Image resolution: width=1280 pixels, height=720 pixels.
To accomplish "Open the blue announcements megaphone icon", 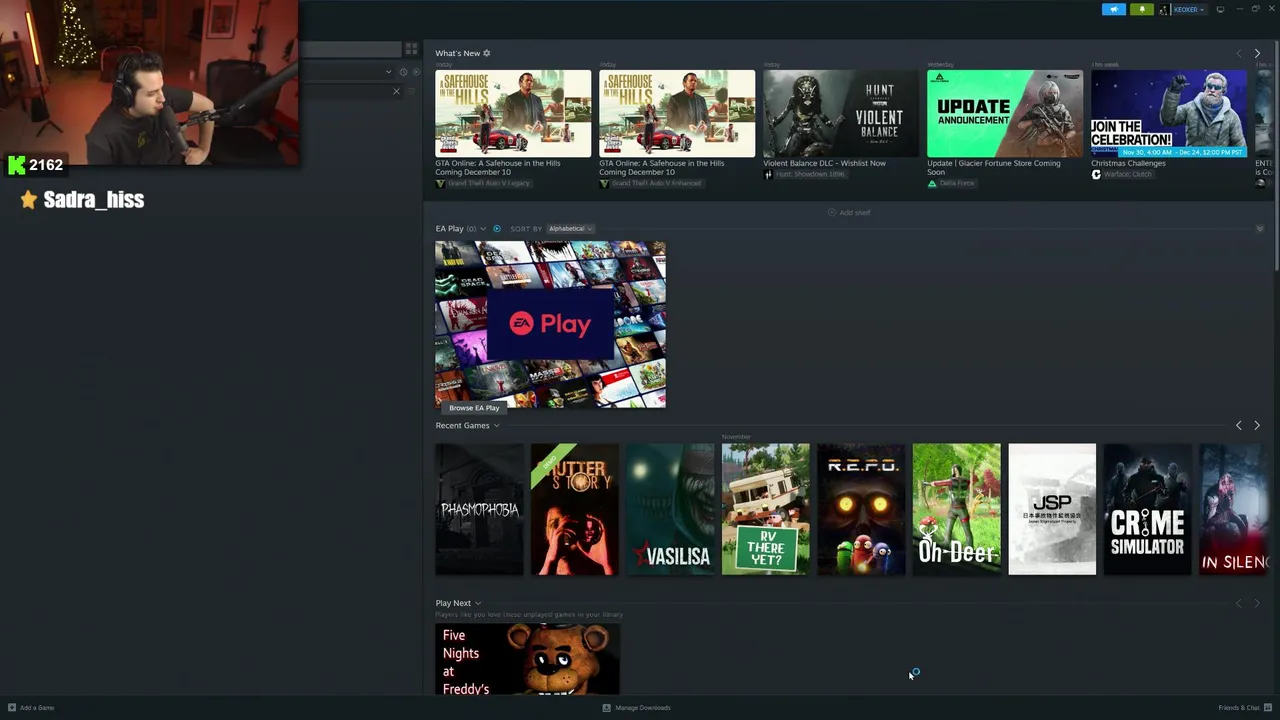I will (x=1113, y=9).
